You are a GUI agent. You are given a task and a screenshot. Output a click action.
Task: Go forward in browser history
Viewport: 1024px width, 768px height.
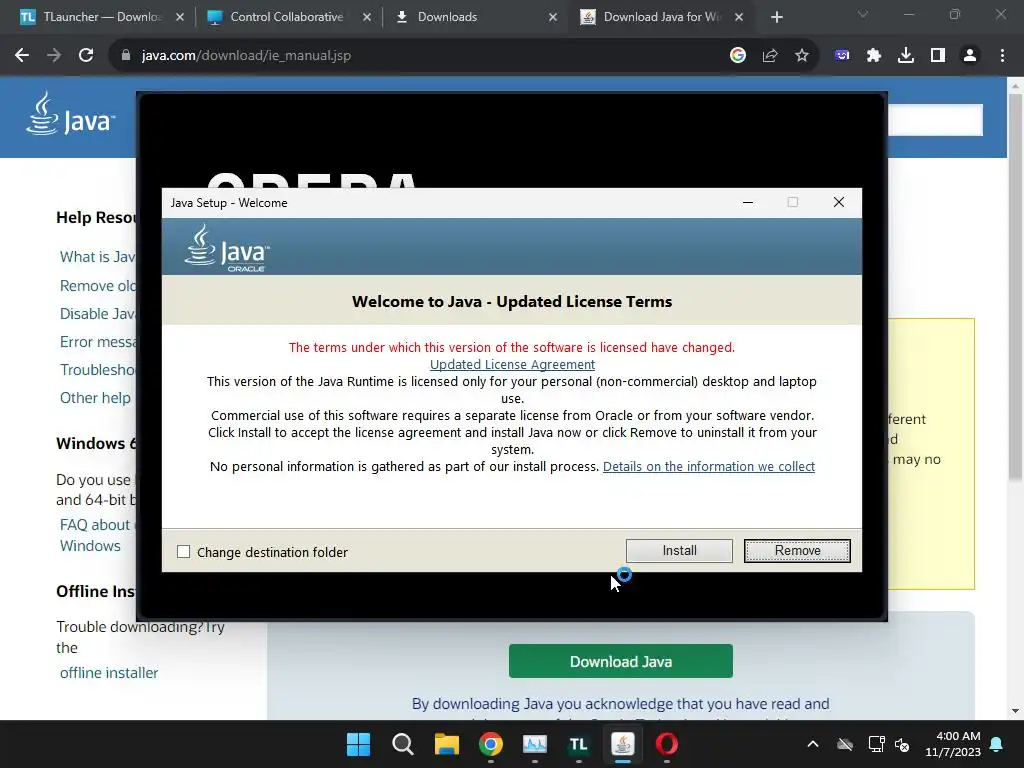(x=54, y=56)
